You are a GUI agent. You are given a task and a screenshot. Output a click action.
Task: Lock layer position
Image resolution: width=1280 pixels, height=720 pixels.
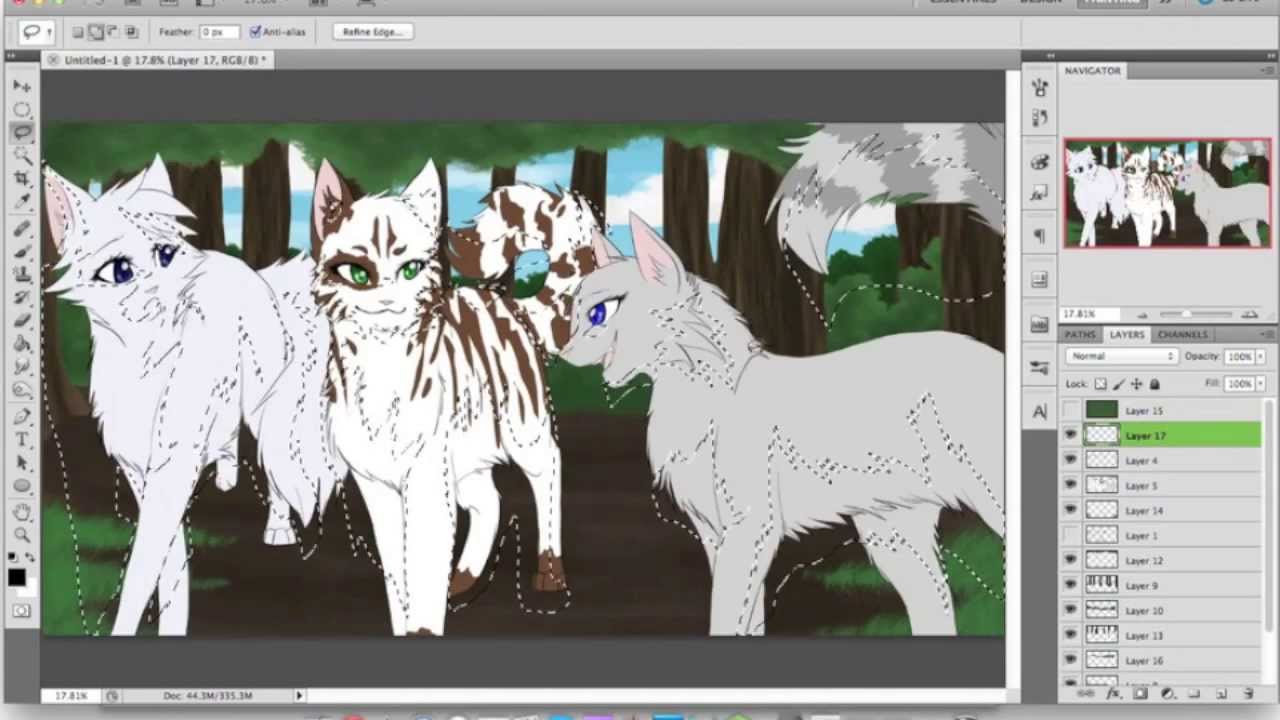click(1137, 384)
